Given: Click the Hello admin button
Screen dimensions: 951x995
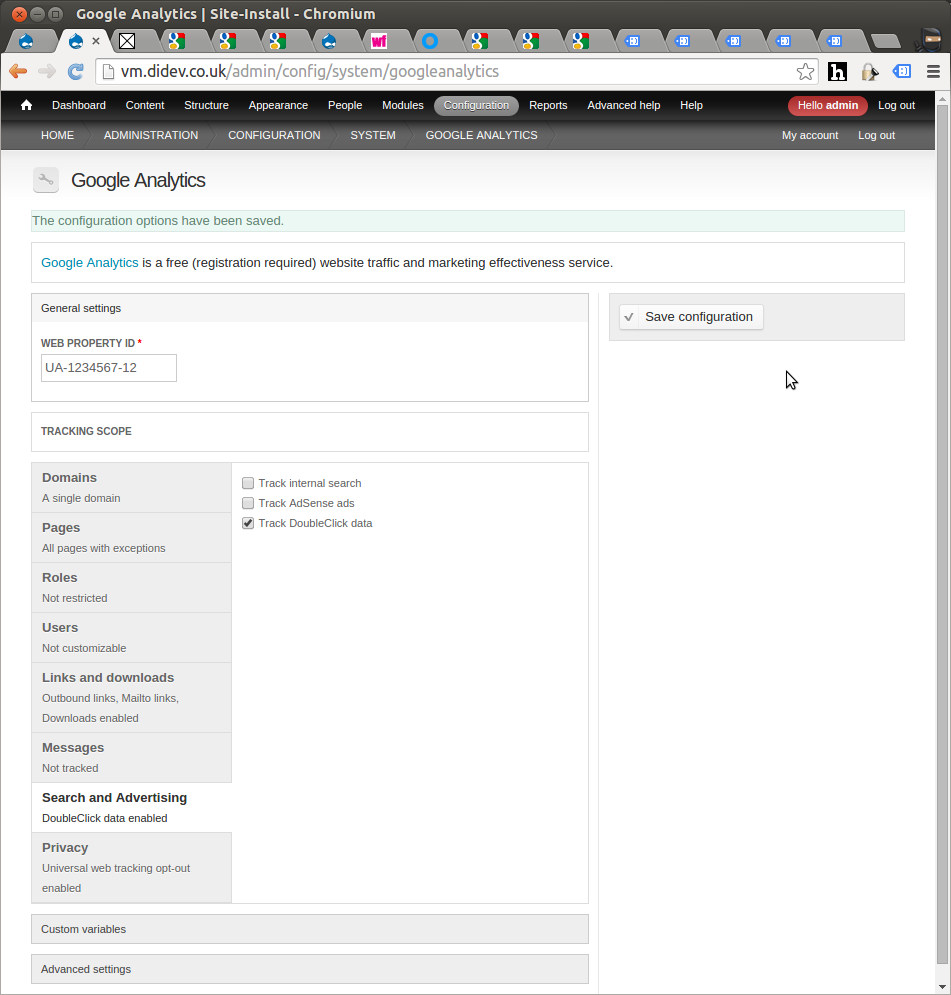Looking at the screenshot, I should (827, 105).
